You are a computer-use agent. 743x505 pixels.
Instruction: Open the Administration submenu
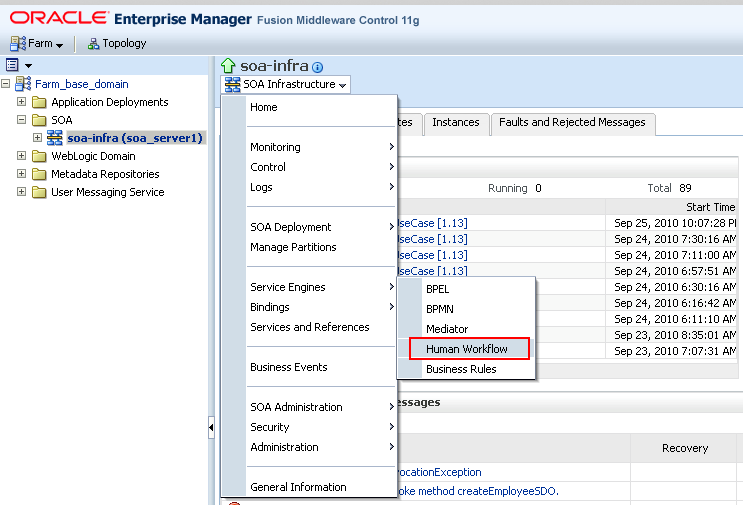coord(321,447)
